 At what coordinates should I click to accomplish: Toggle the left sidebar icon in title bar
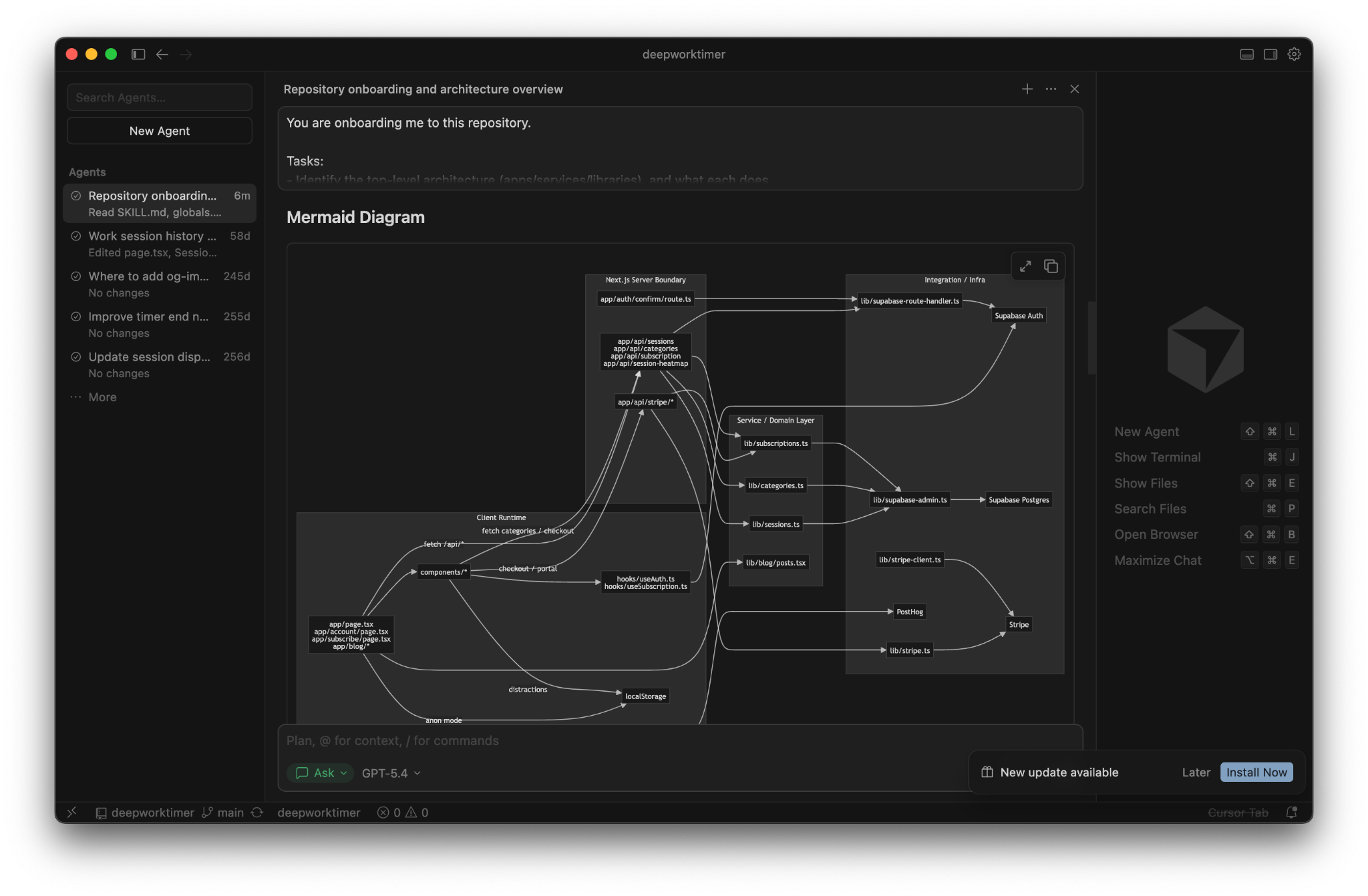(x=138, y=54)
